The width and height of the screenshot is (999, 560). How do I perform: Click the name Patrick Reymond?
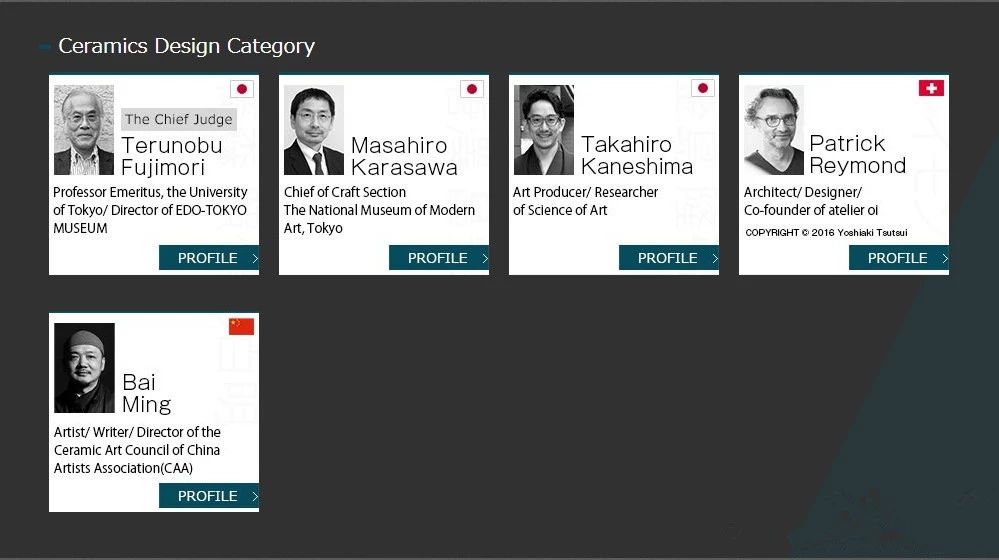[858, 154]
